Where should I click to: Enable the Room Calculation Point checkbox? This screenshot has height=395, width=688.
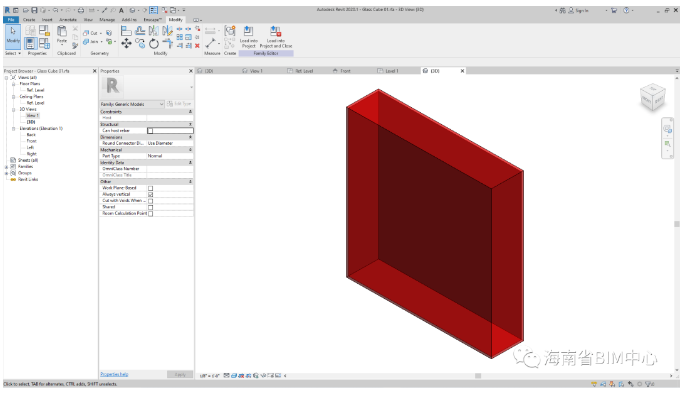click(x=150, y=214)
